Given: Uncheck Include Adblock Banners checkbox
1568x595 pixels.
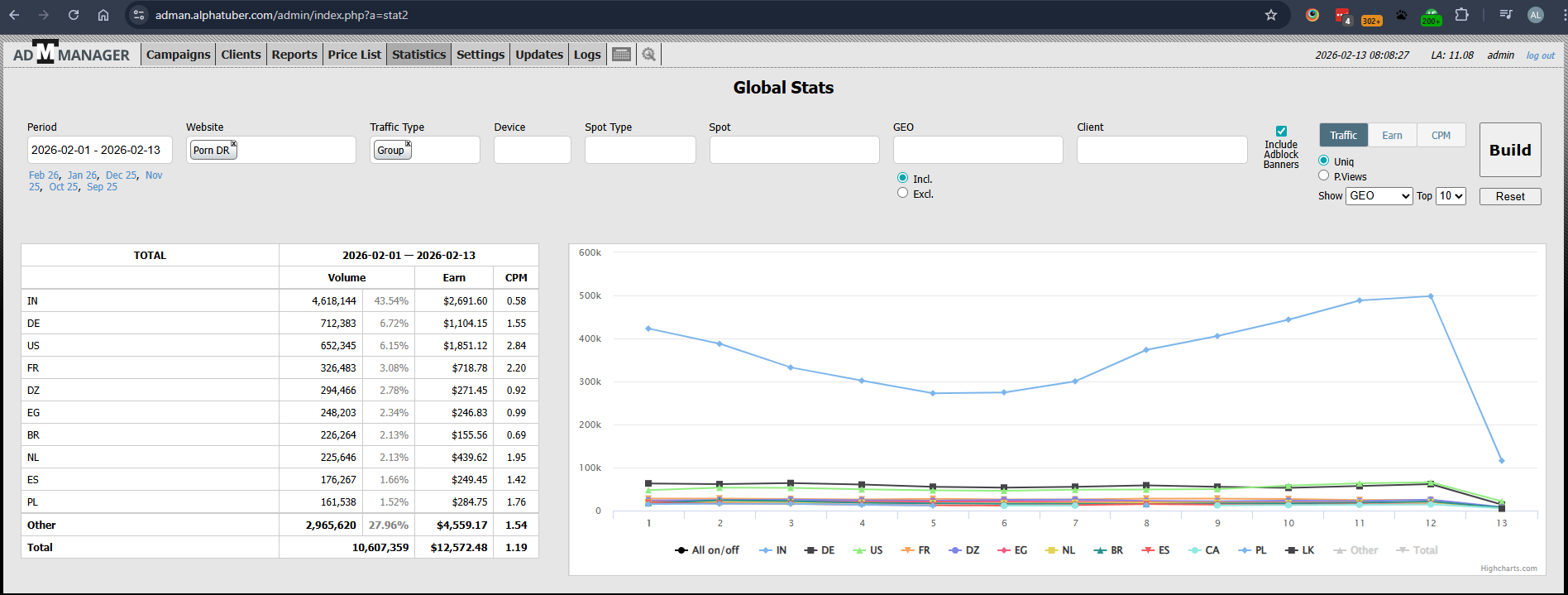Looking at the screenshot, I should (x=1281, y=131).
